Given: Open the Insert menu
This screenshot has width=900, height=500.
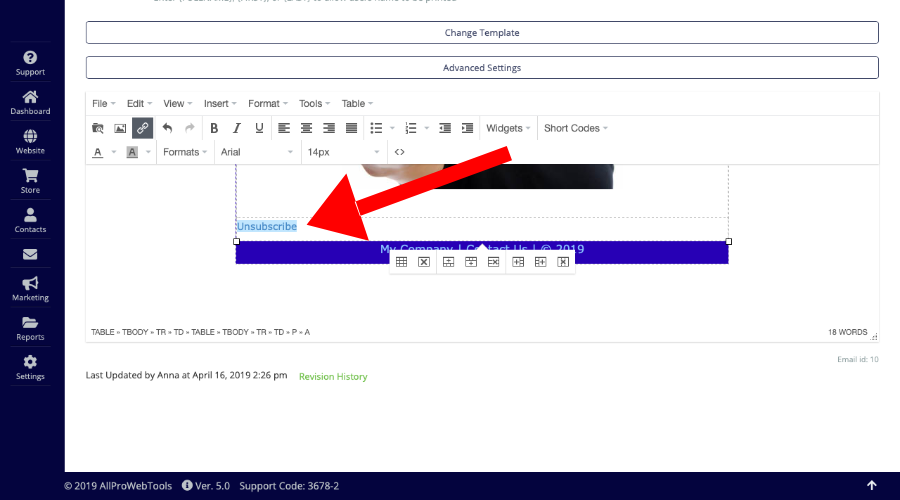Looking at the screenshot, I should (x=220, y=103).
